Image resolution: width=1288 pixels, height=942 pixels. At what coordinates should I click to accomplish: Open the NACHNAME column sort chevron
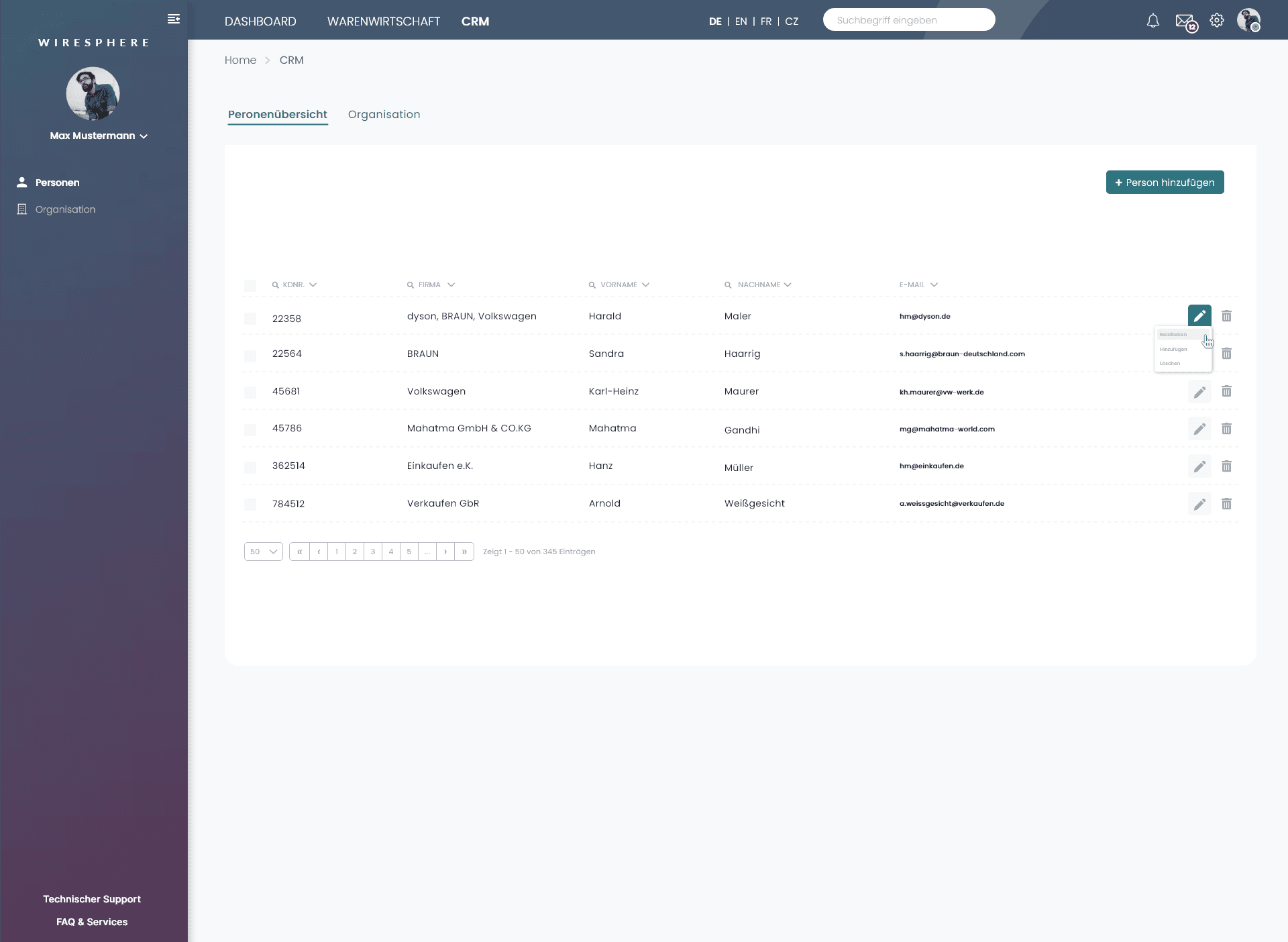pyautogui.click(x=788, y=284)
